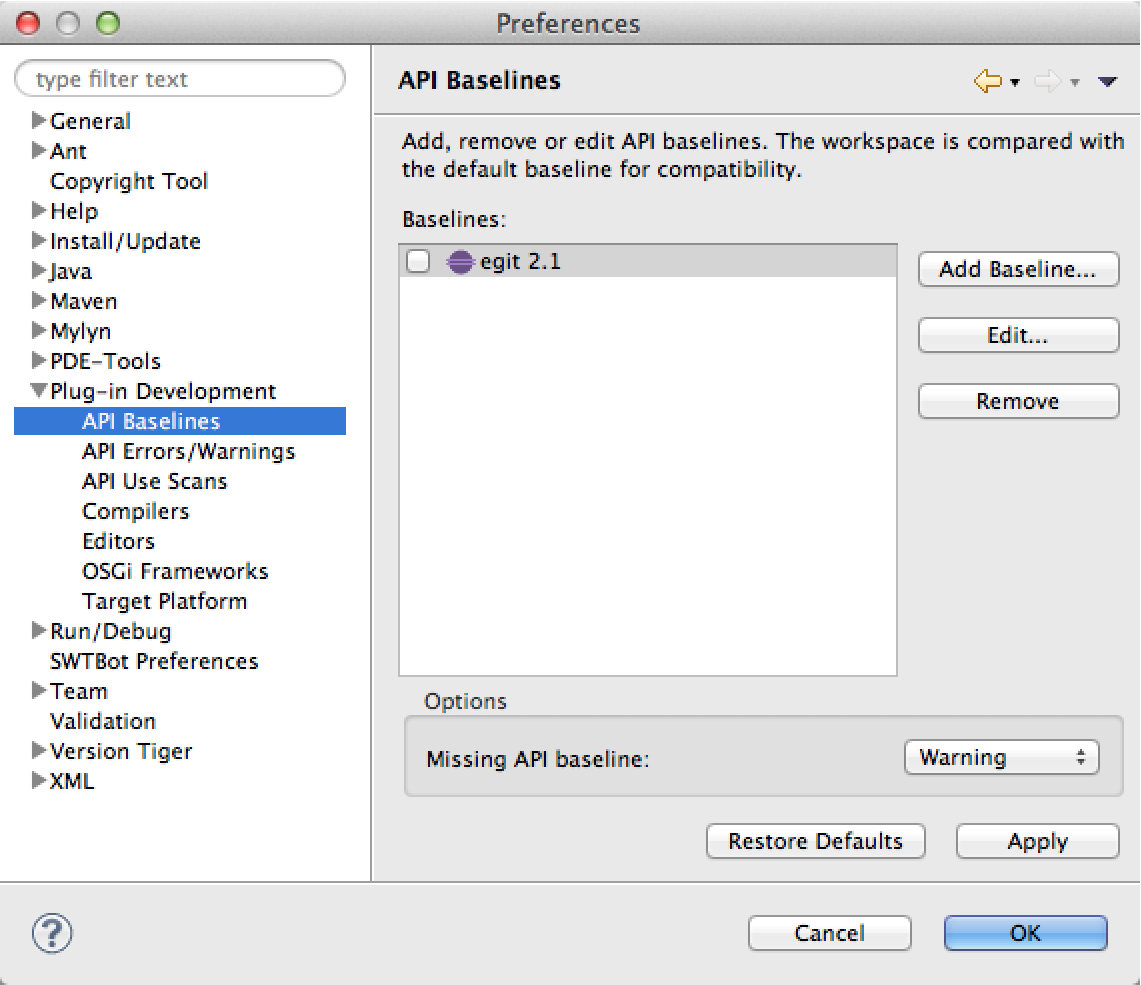This screenshot has width=1141, height=985.
Task: Click the back navigation arrow icon
Action: click(x=987, y=81)
